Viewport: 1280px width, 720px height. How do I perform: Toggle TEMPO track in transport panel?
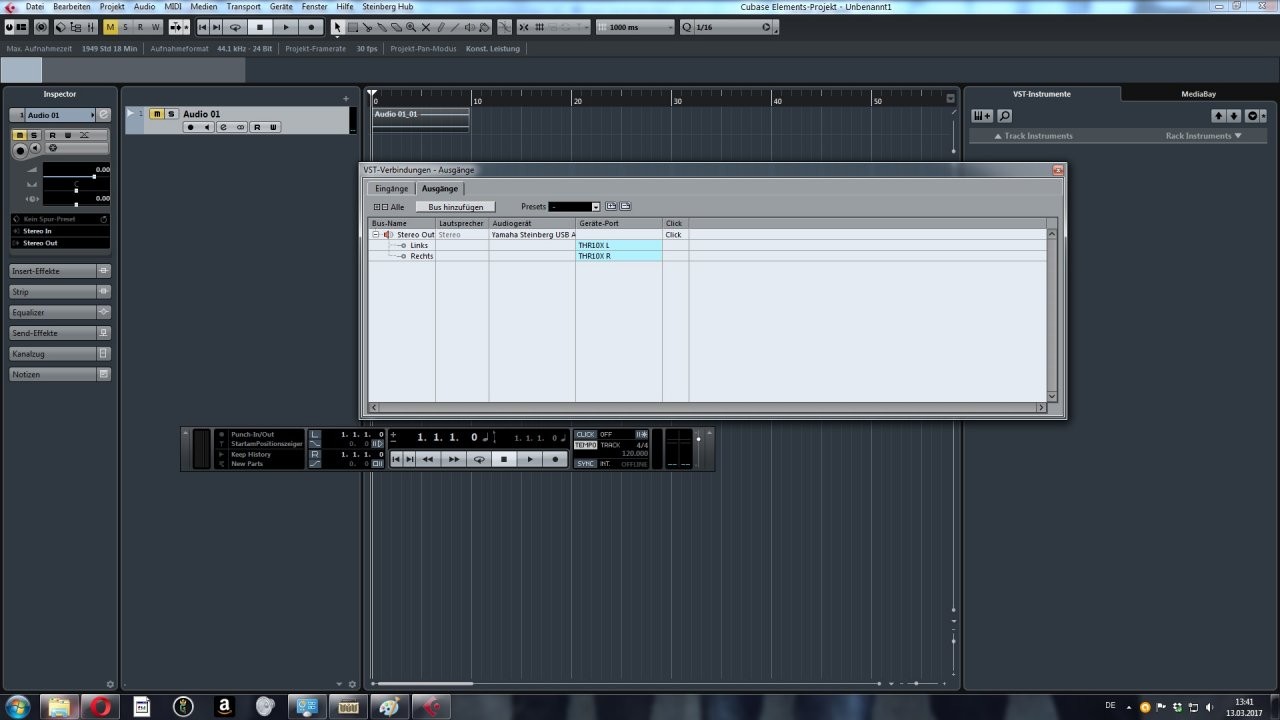tap(585, 445)
